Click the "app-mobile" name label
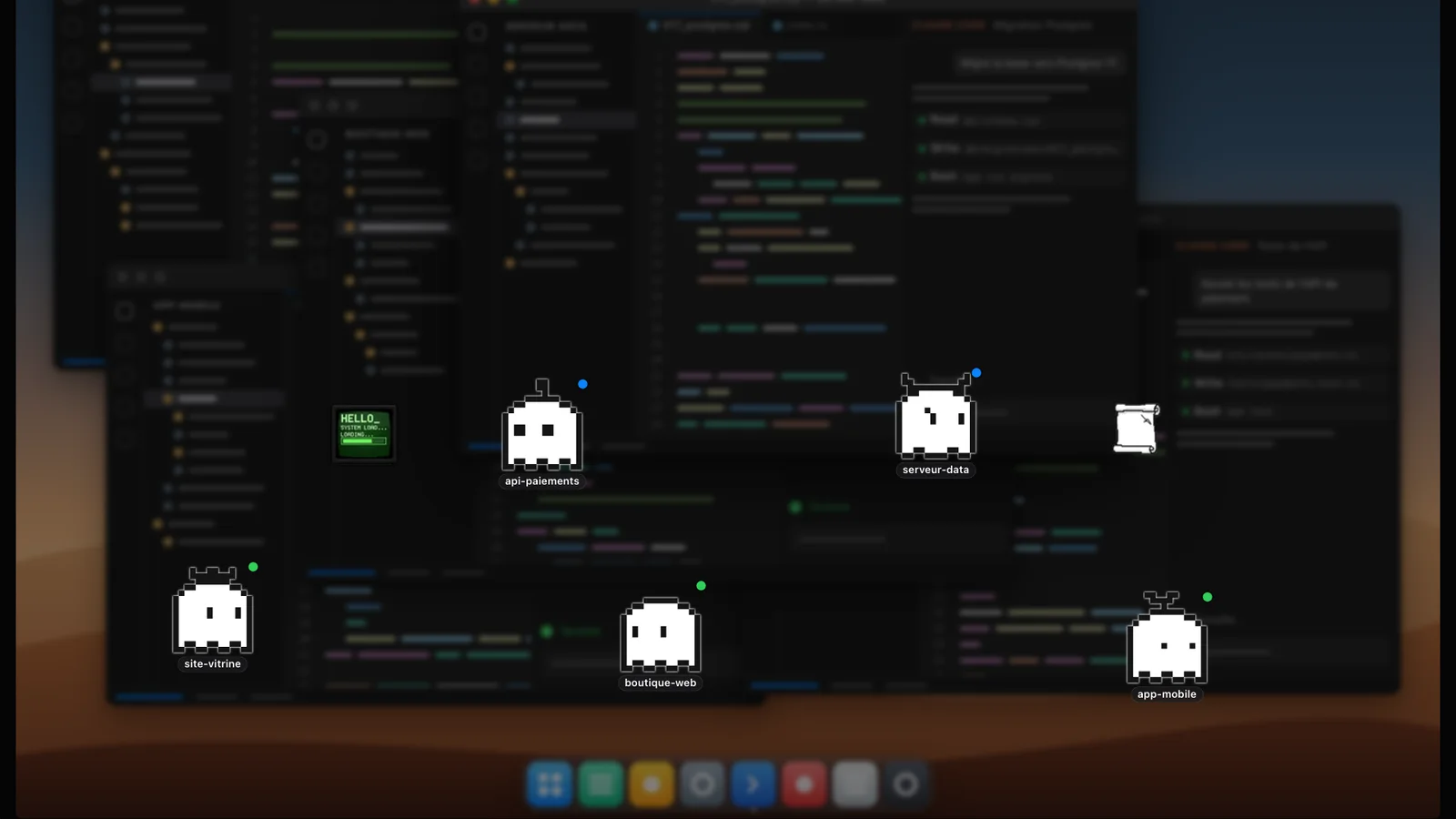1456x819 pixels. click(x=1167, y=694)
